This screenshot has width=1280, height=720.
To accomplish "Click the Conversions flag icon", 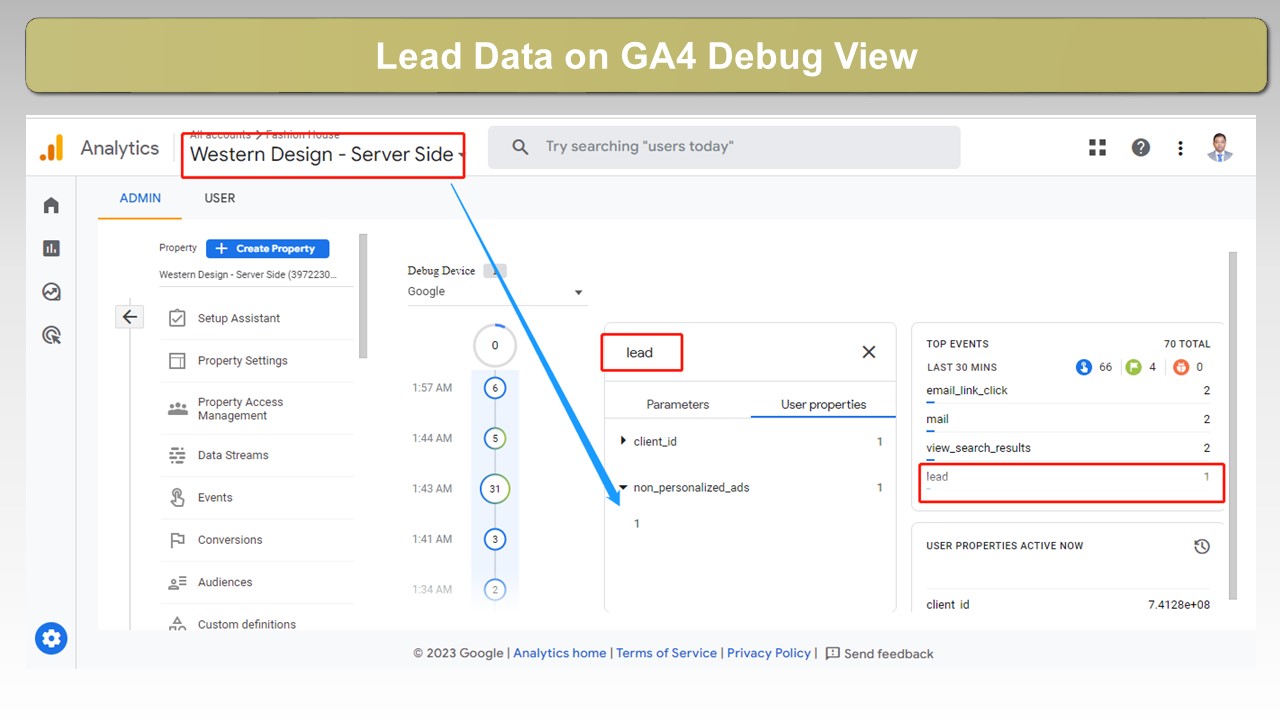I will point(177,540).
